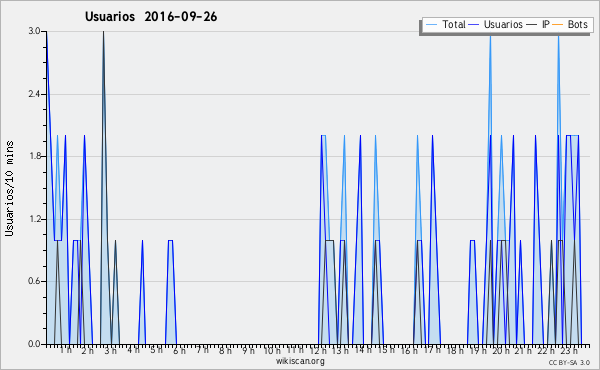The image size is (600, 370).
Task: Click the '9 h' x-axis label
Action: coord(248,350)
